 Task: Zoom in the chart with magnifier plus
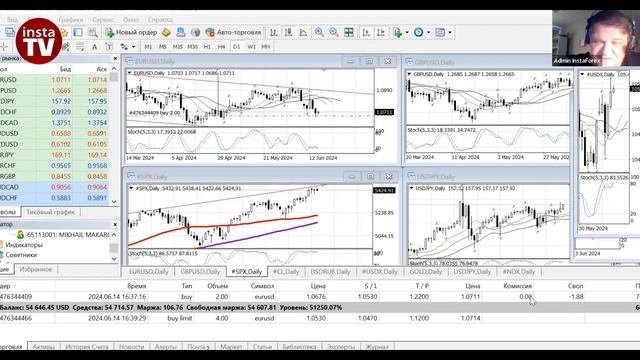click(x=319, y=32)
